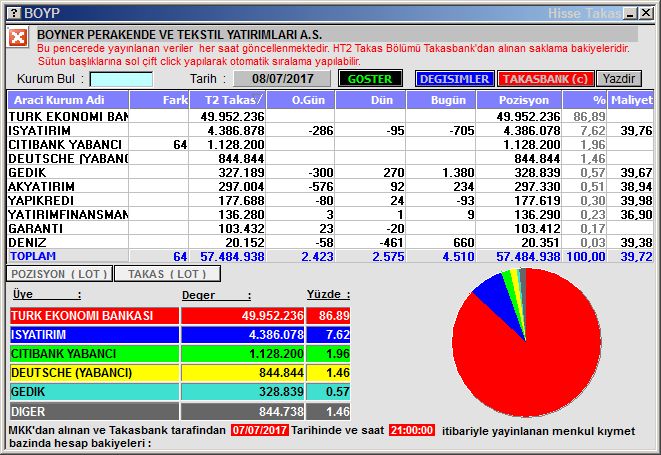661x455 pixels.
Task: Click the TOPLAM total row label
Action: [x=33, y=256]
